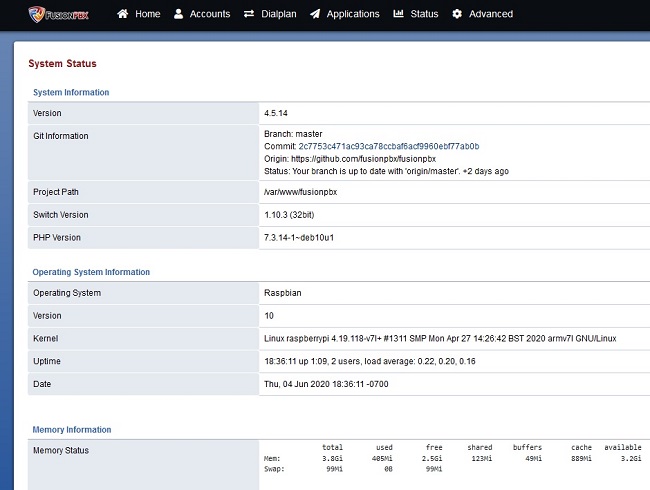The width and height of the screenshot is (650, 490).
Task: Select the version value 4.5.14
Action: (x=276, y=113)
